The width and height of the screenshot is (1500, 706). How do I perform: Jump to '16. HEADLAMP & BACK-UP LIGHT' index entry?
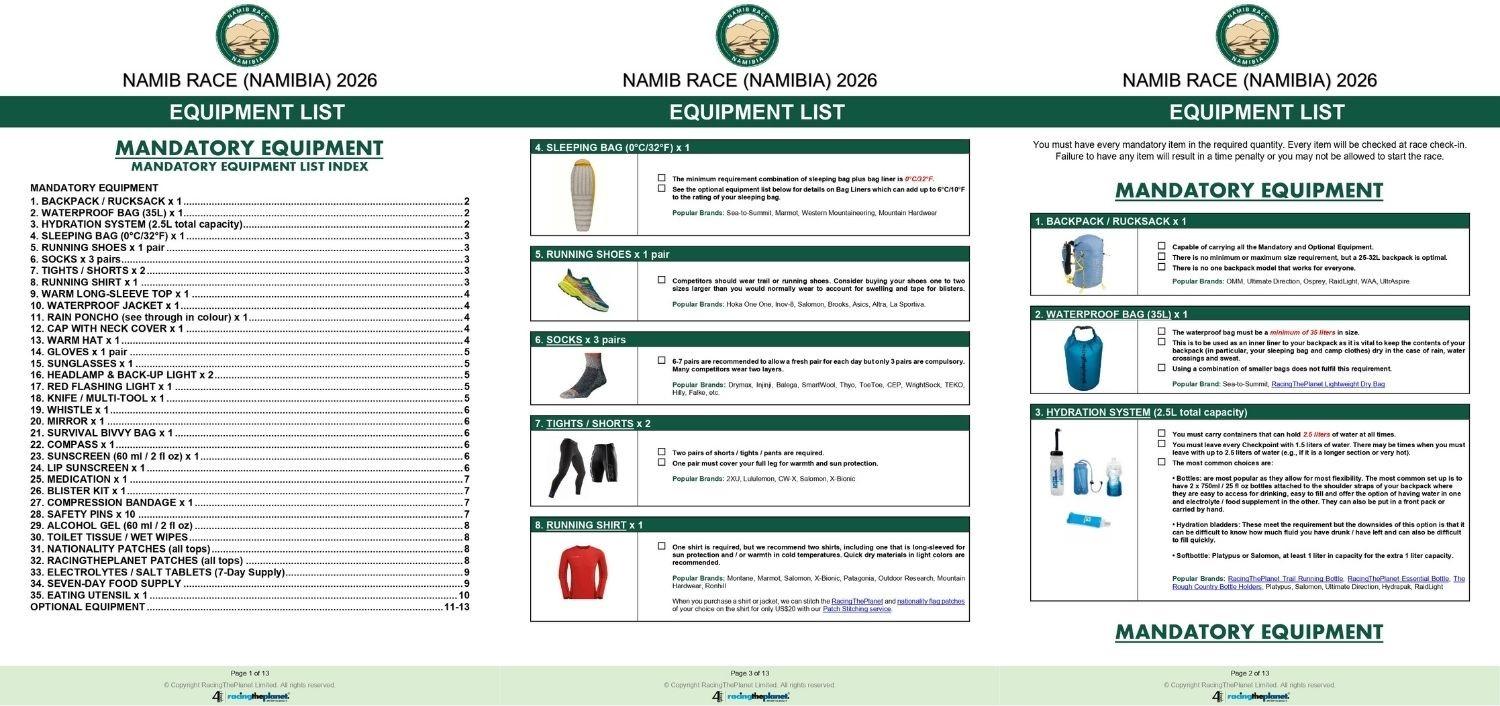[122, 375]
